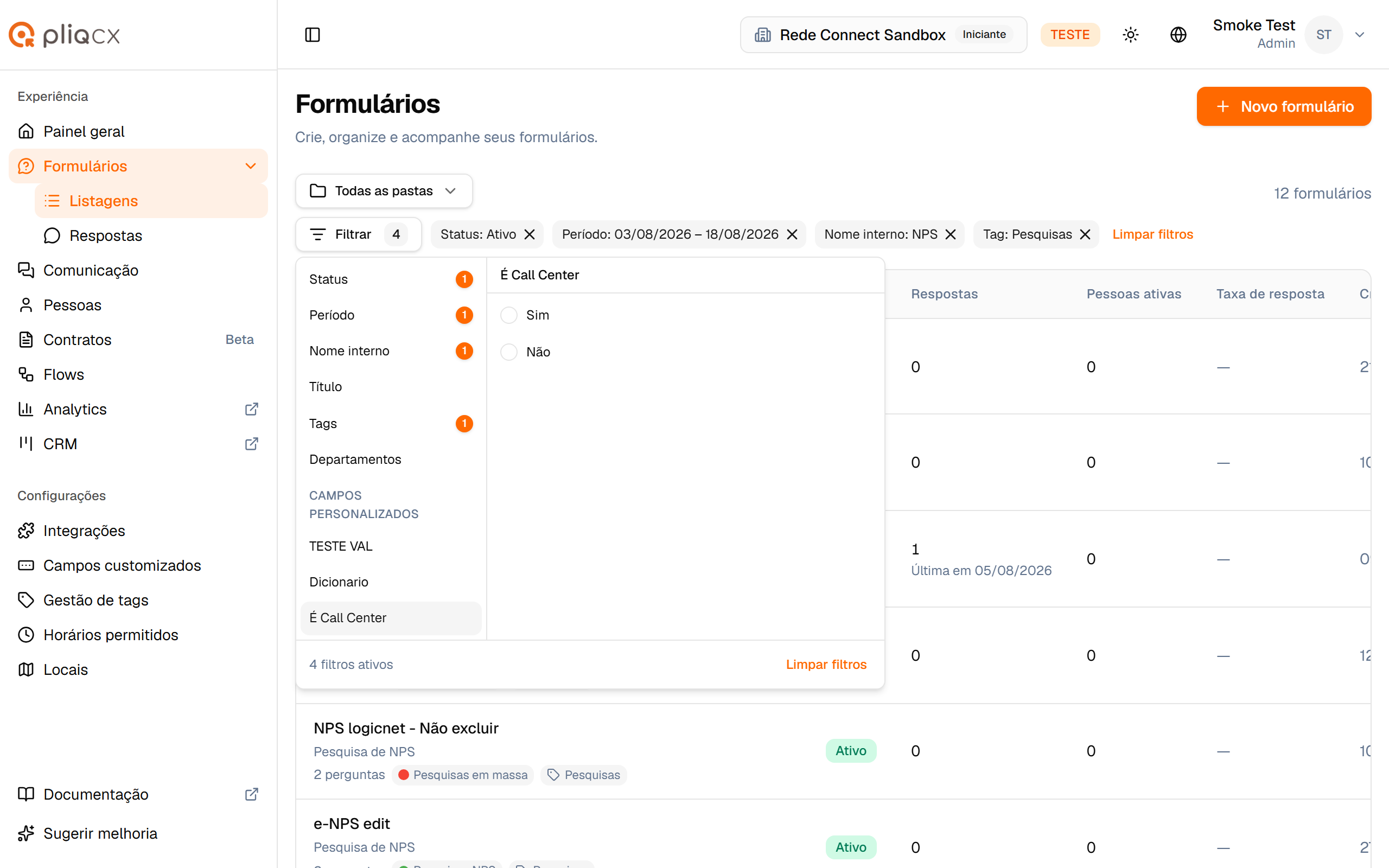This screenshot has width=1389, height=868.
Task: Select the TESTE VAL custom field
Action: tap(391, 546)
